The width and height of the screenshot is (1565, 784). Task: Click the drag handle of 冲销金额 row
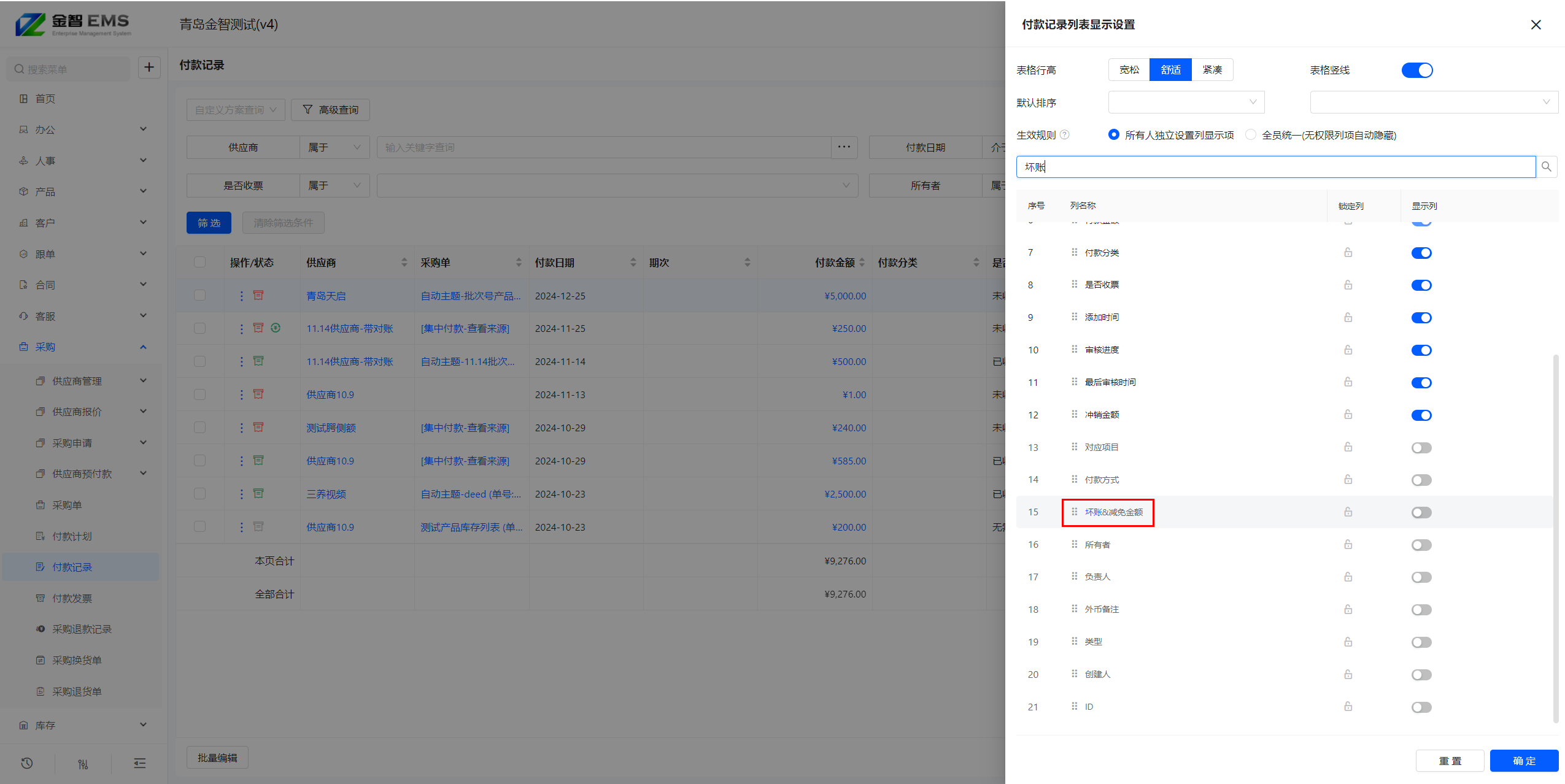(1074, 414)
